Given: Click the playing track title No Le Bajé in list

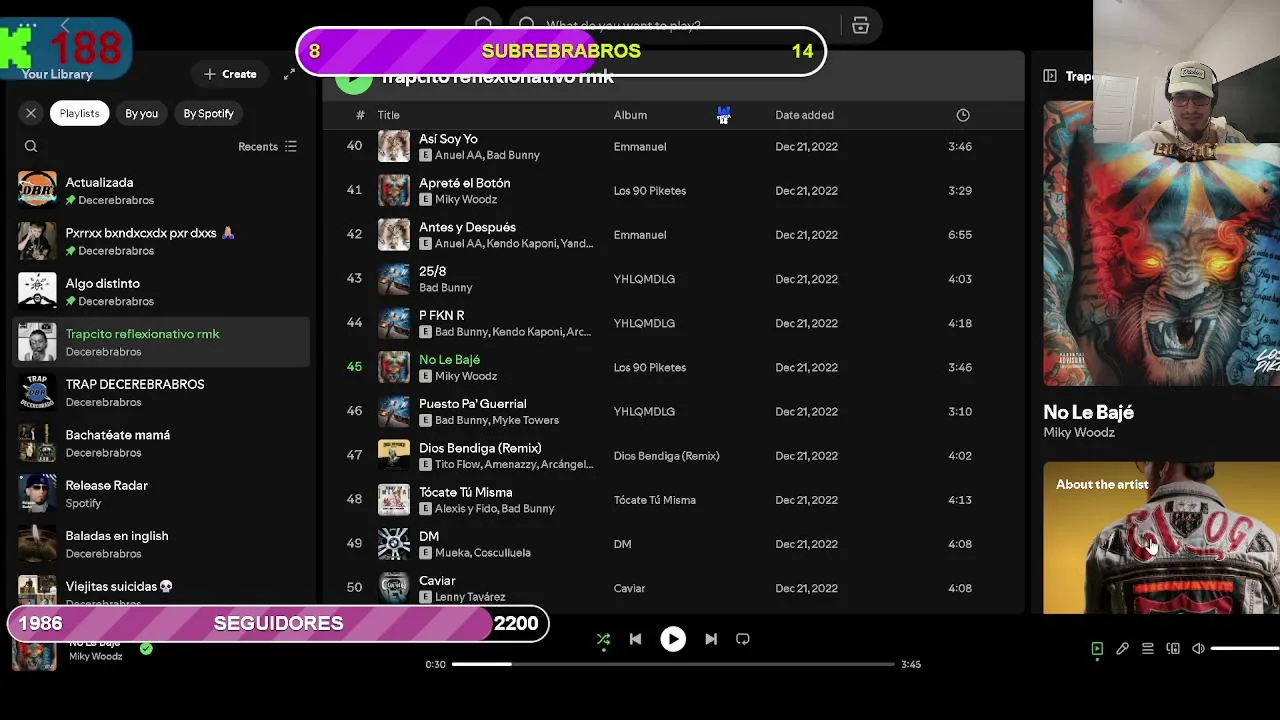Looking at the screenshot, I should (449, 359).
